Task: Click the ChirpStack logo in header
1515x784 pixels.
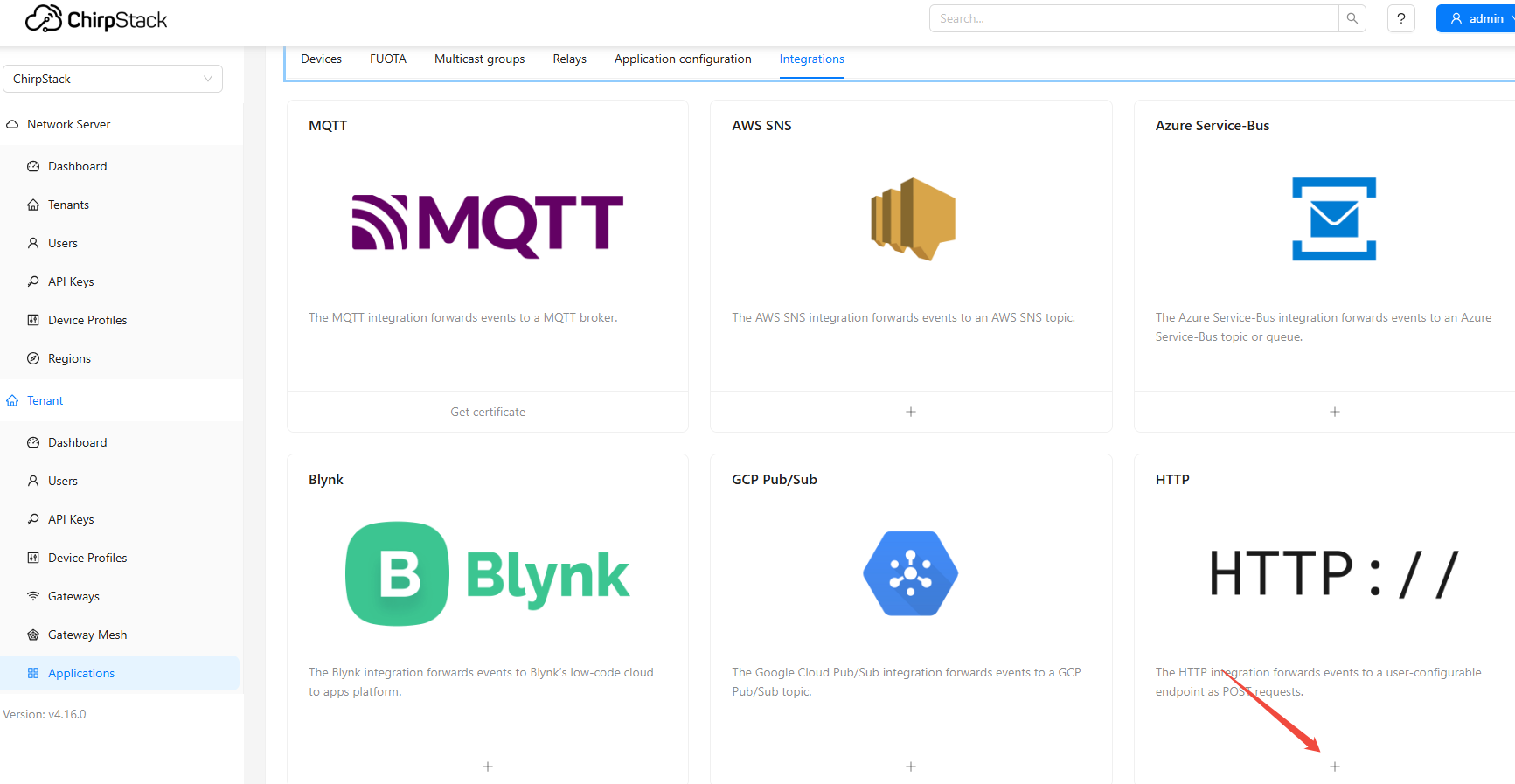Action: click(x=96, y=19)
